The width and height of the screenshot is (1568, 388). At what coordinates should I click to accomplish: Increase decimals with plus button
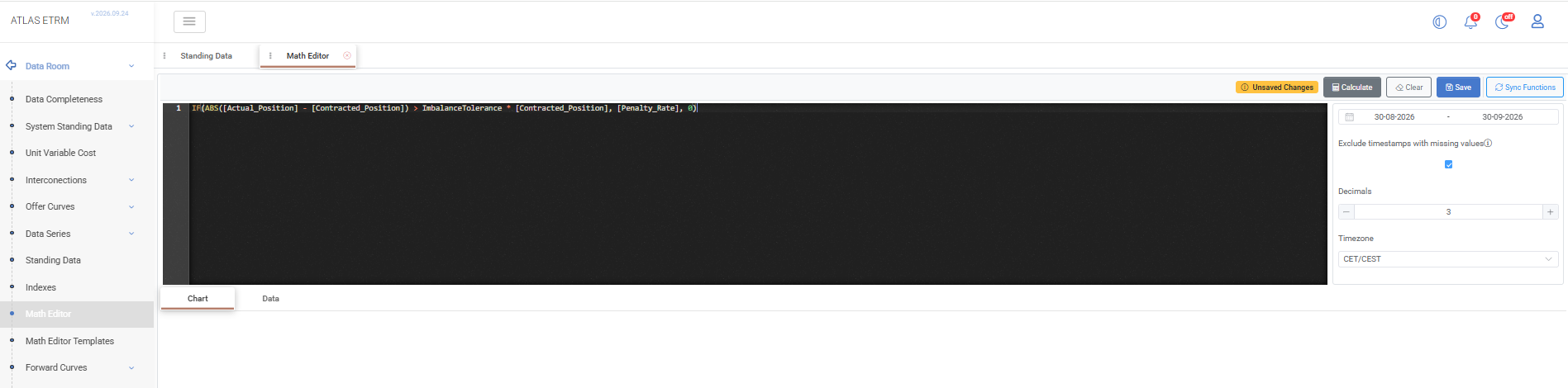point(1551,212)
